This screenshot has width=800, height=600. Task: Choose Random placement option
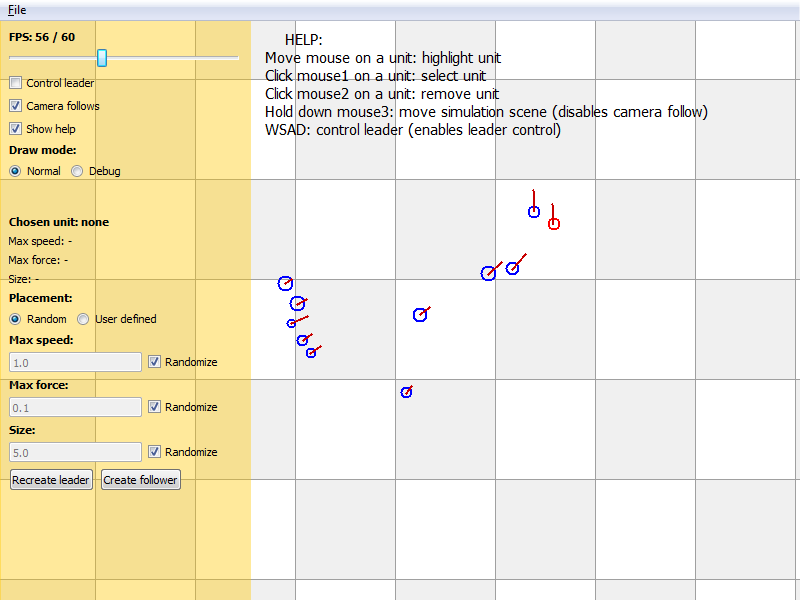pos(15,319)
